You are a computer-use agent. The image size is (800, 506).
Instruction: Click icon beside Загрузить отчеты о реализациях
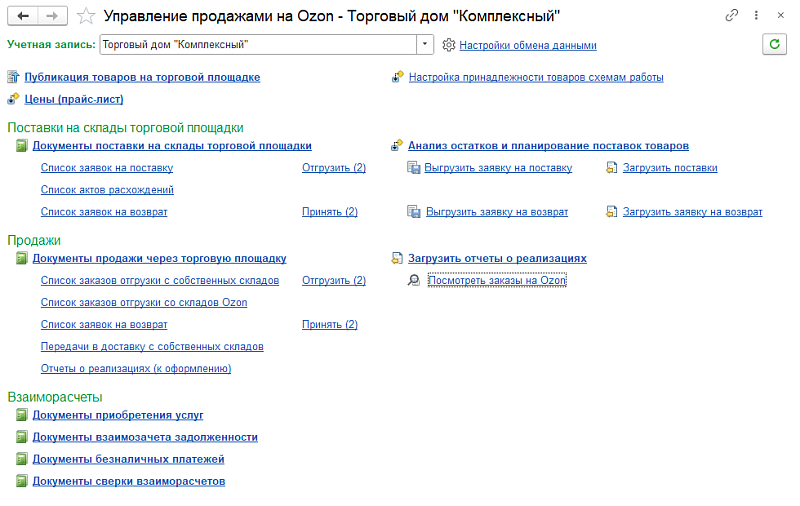pos(397,259)
